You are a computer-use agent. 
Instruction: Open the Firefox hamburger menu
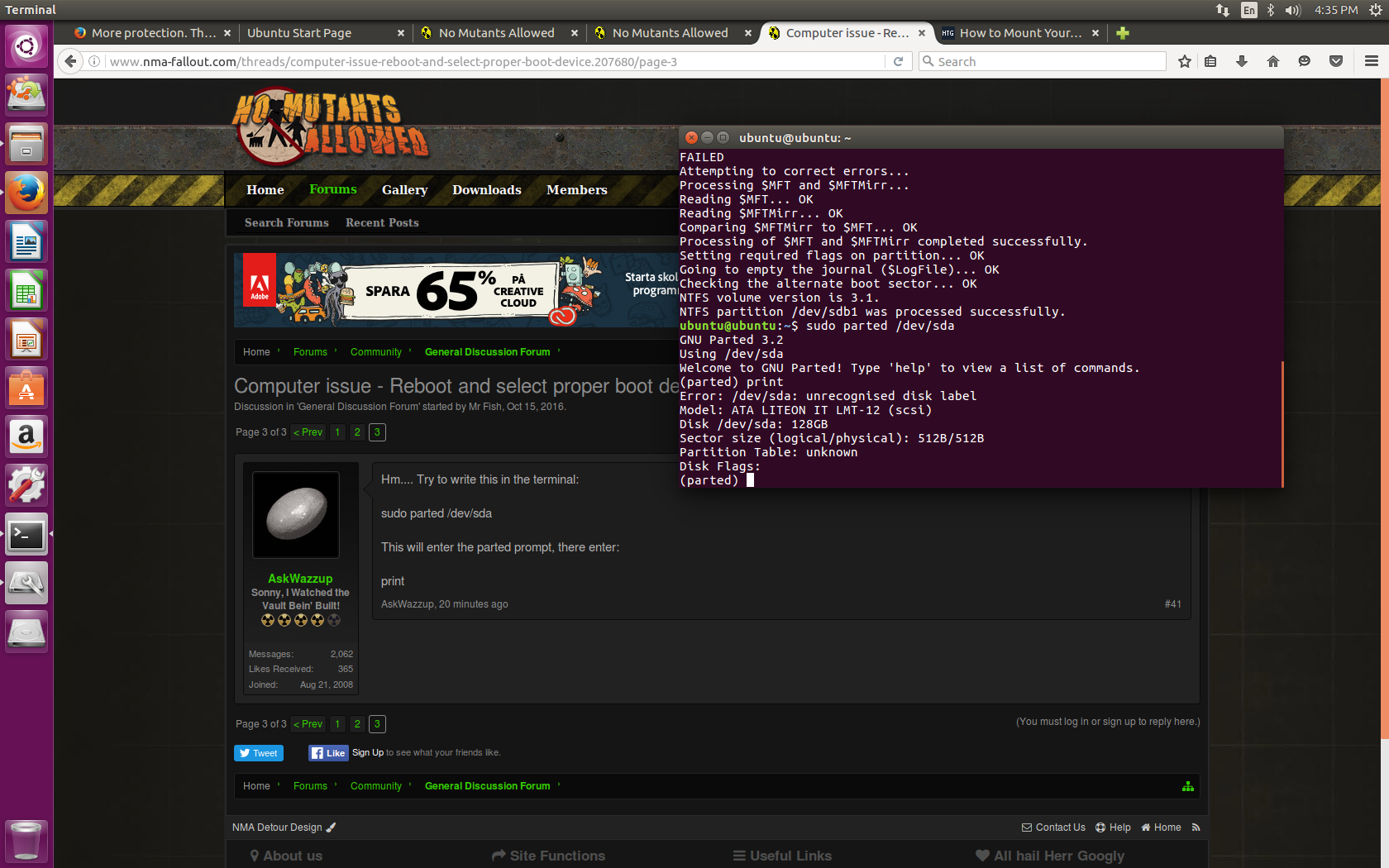(1372, 61)
